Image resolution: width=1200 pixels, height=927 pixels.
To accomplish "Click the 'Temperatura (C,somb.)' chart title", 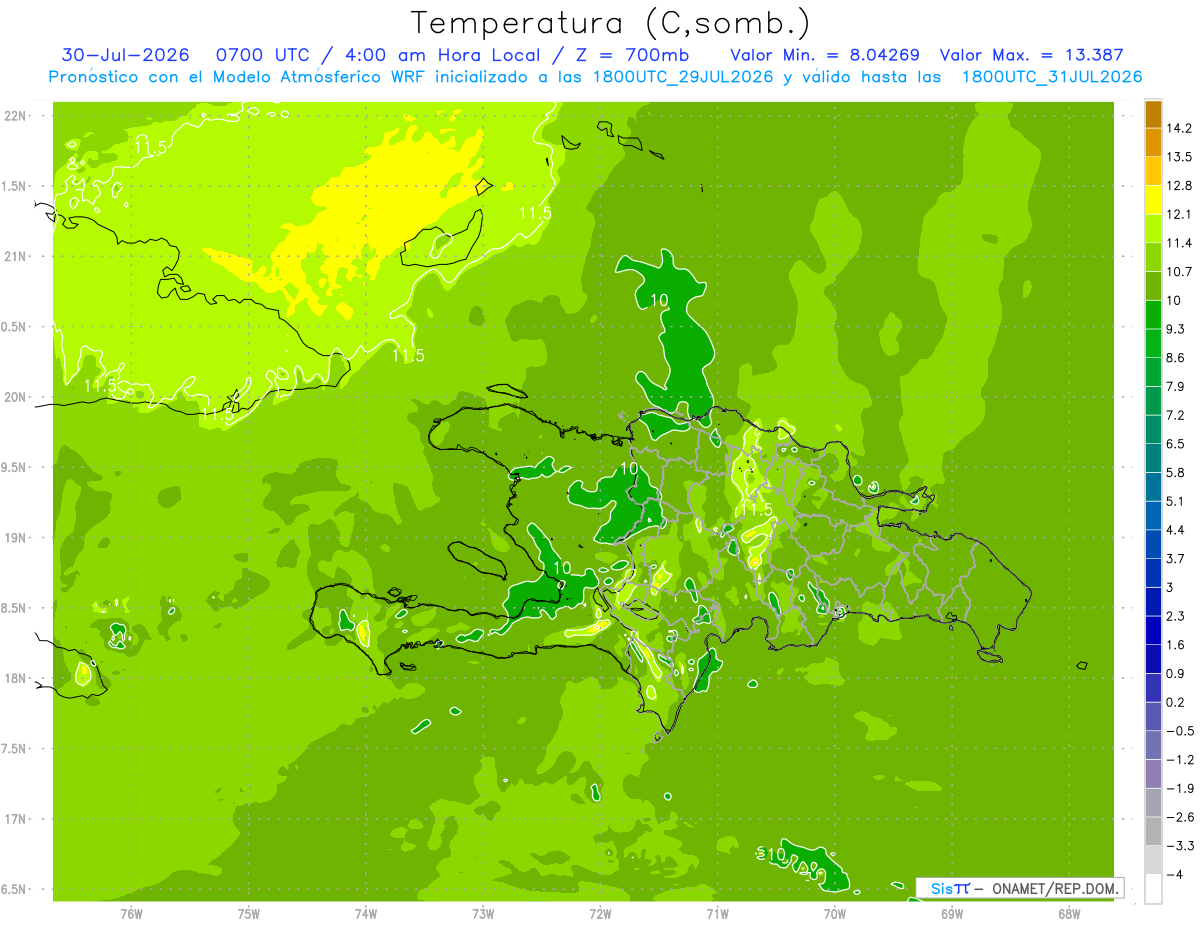I will coord(611,22).
